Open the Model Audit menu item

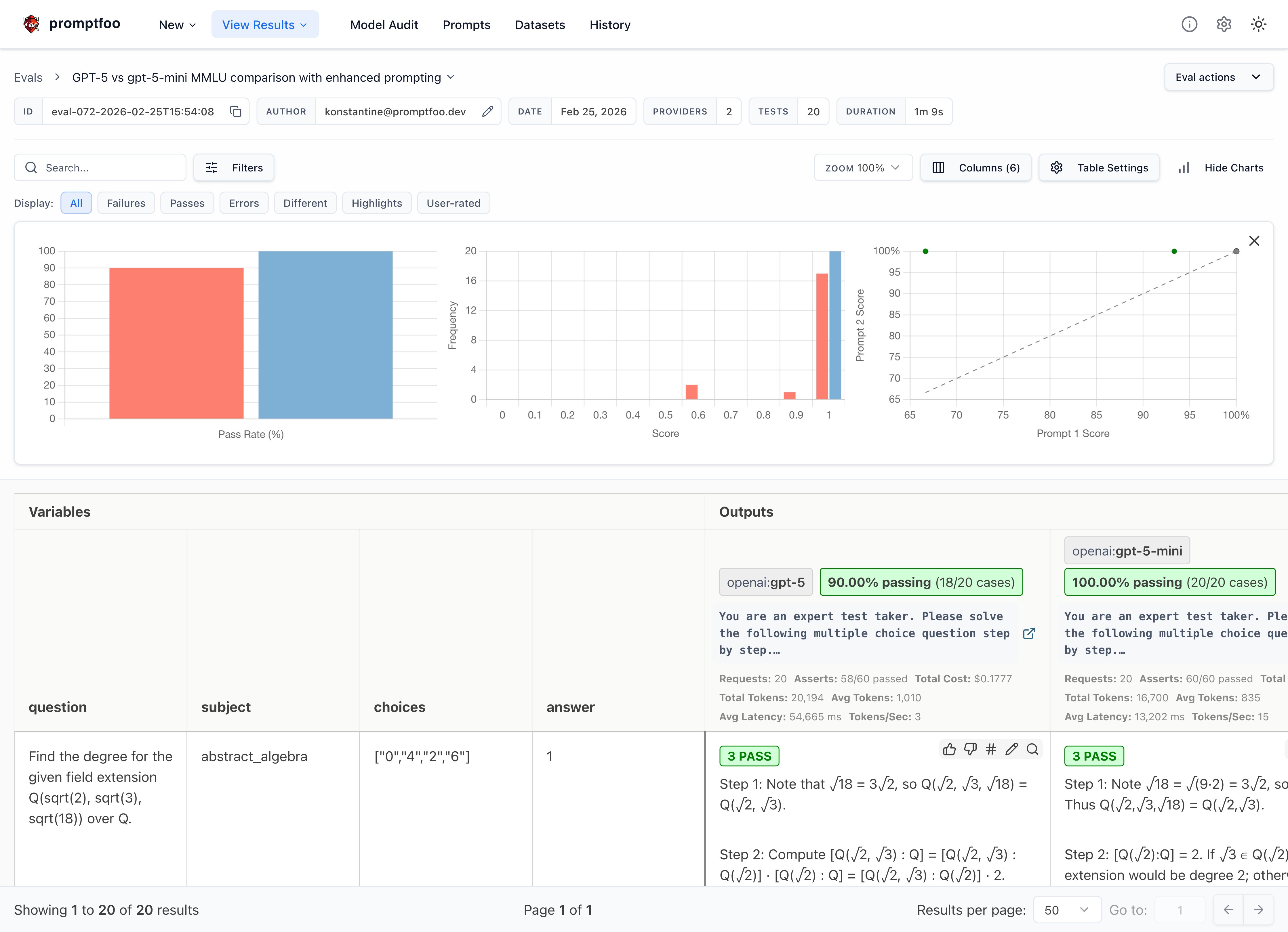(x=384, y=25)
